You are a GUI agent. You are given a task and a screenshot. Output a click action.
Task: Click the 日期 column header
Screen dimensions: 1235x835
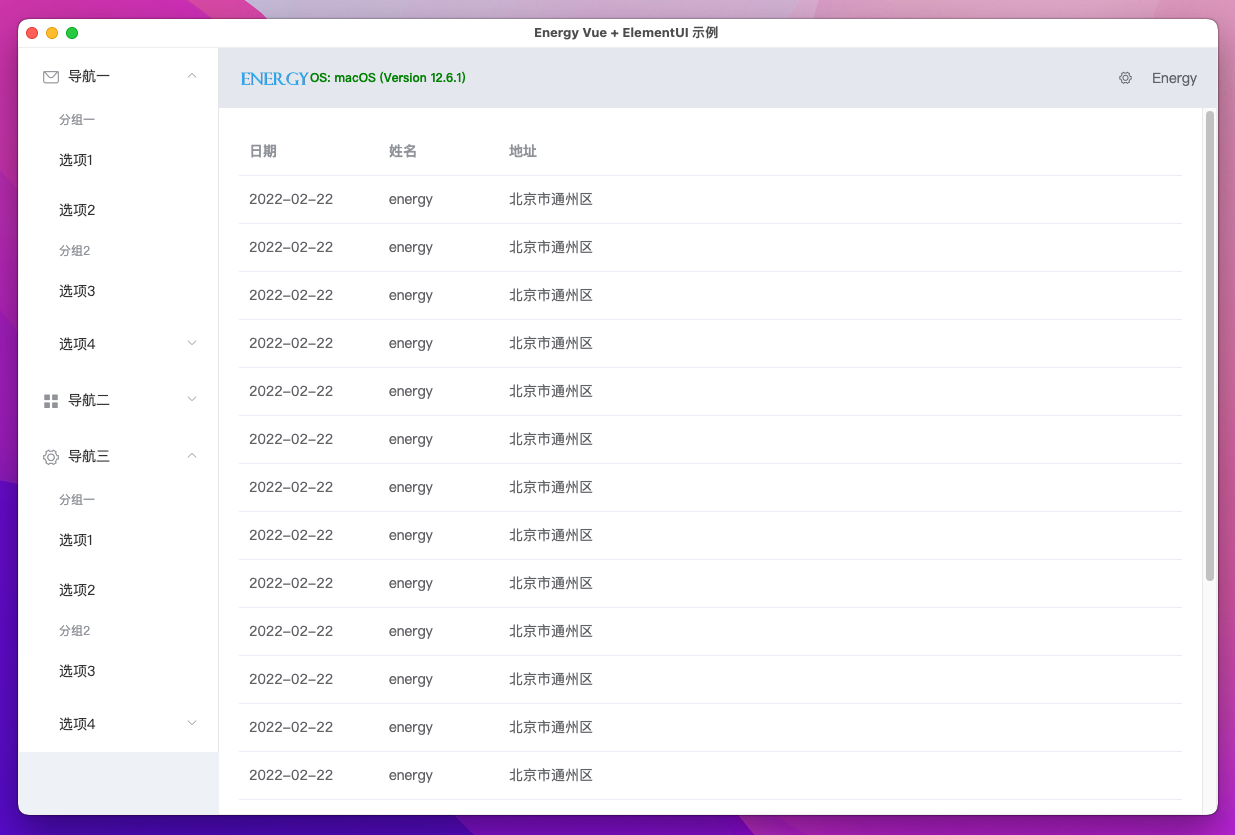click(x=263, y=151)
